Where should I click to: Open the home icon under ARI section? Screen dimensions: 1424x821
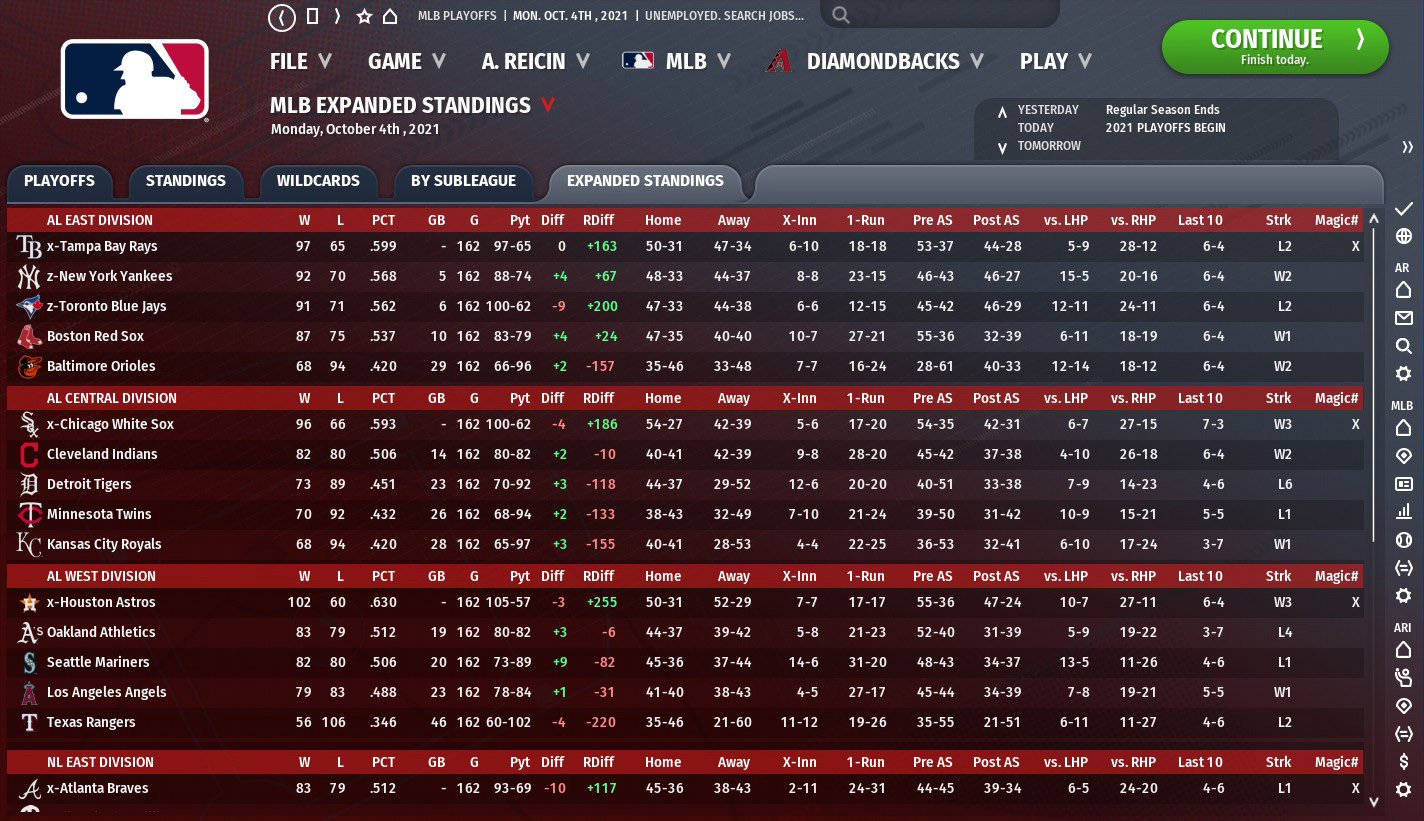point(1403,650)
